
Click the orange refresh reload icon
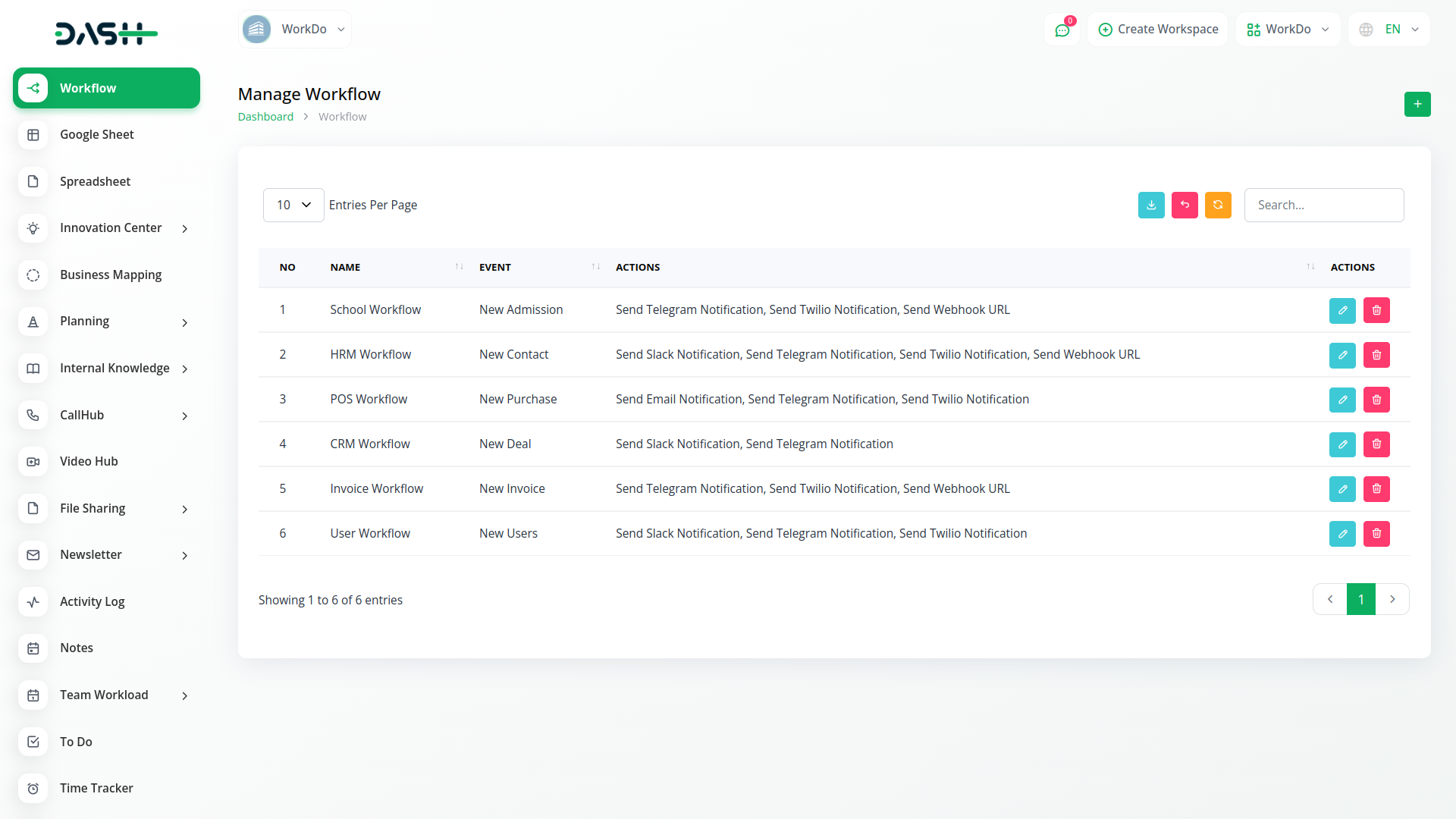(x=1218, y=205)
